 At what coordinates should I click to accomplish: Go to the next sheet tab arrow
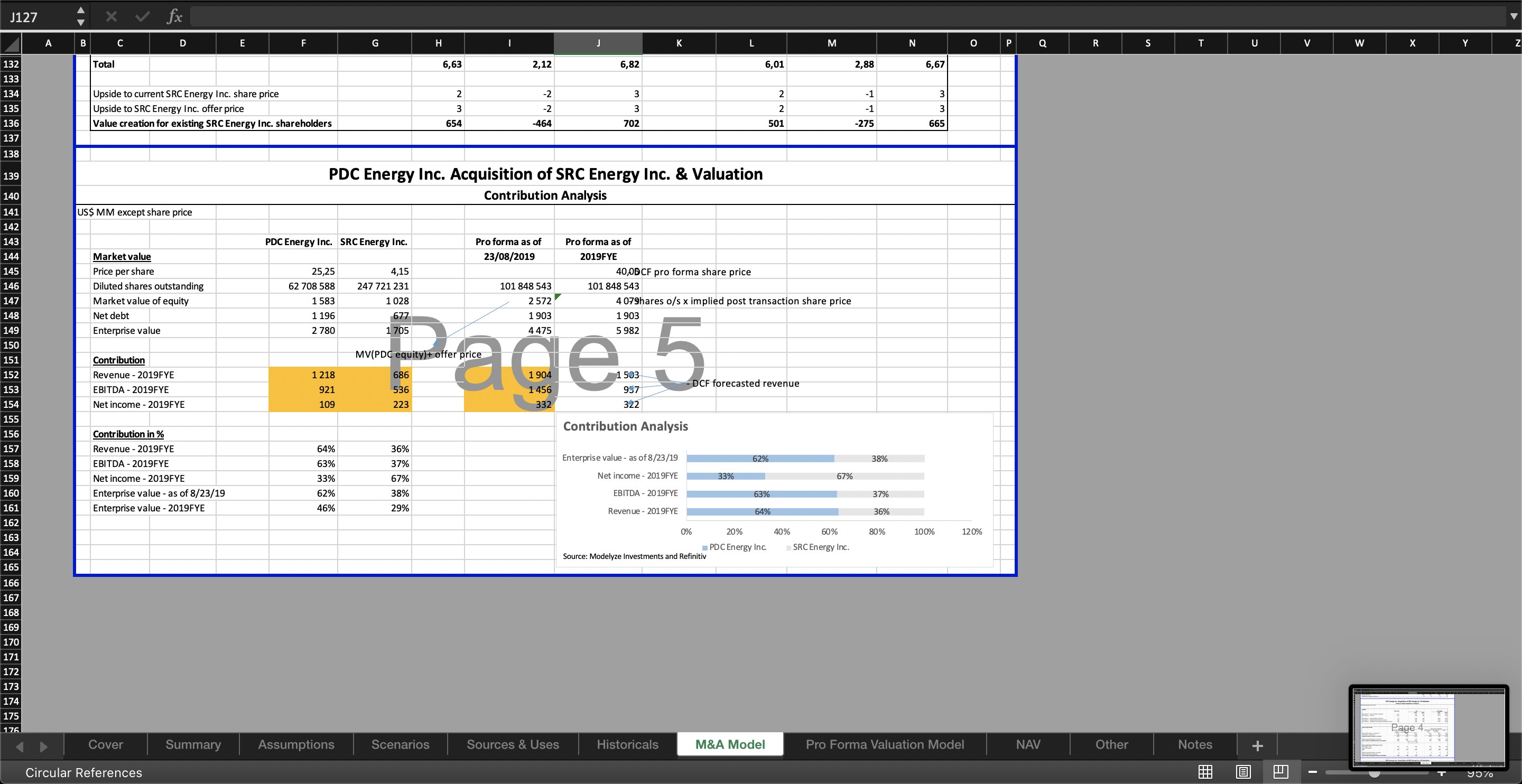[x=44, y=746]
